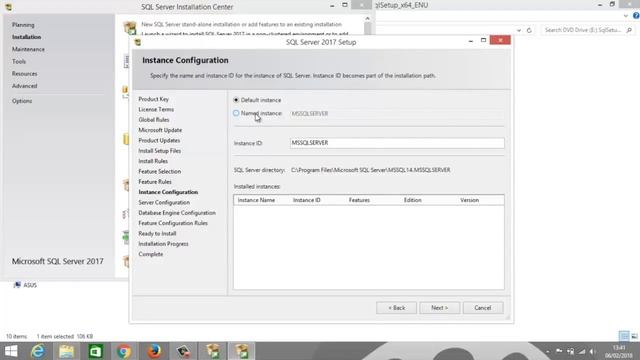Open Advanced in SQL Server Installation Center
The image size is (640, 360).
click(24, 86)
